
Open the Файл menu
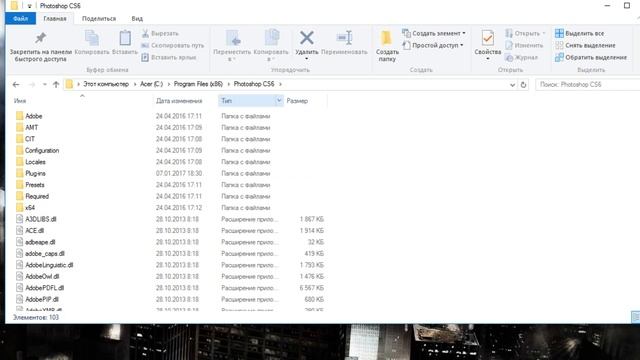(x=20, y=19)
